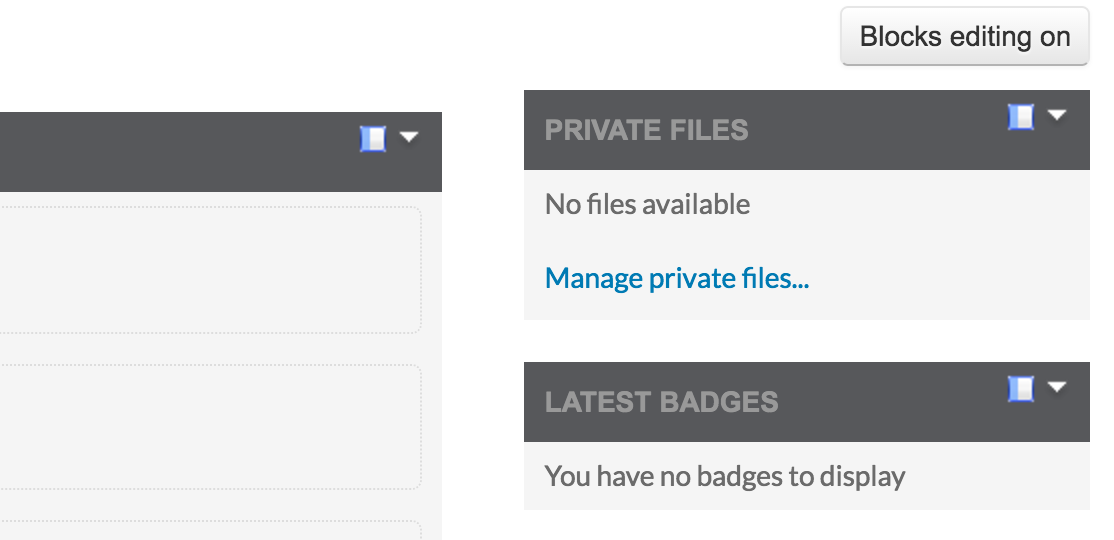Click the left block's dark header bar
1114x540 pixels.
click(178, 152)
